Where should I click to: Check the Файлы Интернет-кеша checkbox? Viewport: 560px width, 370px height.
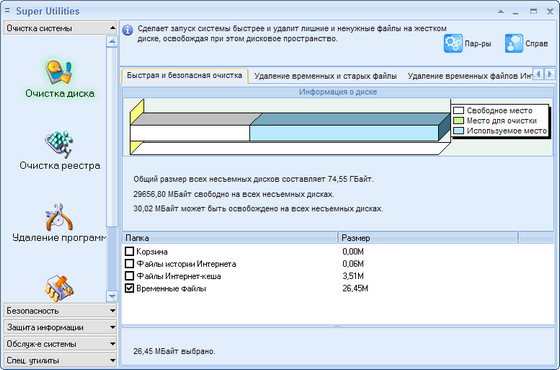[x=129, y=276]
